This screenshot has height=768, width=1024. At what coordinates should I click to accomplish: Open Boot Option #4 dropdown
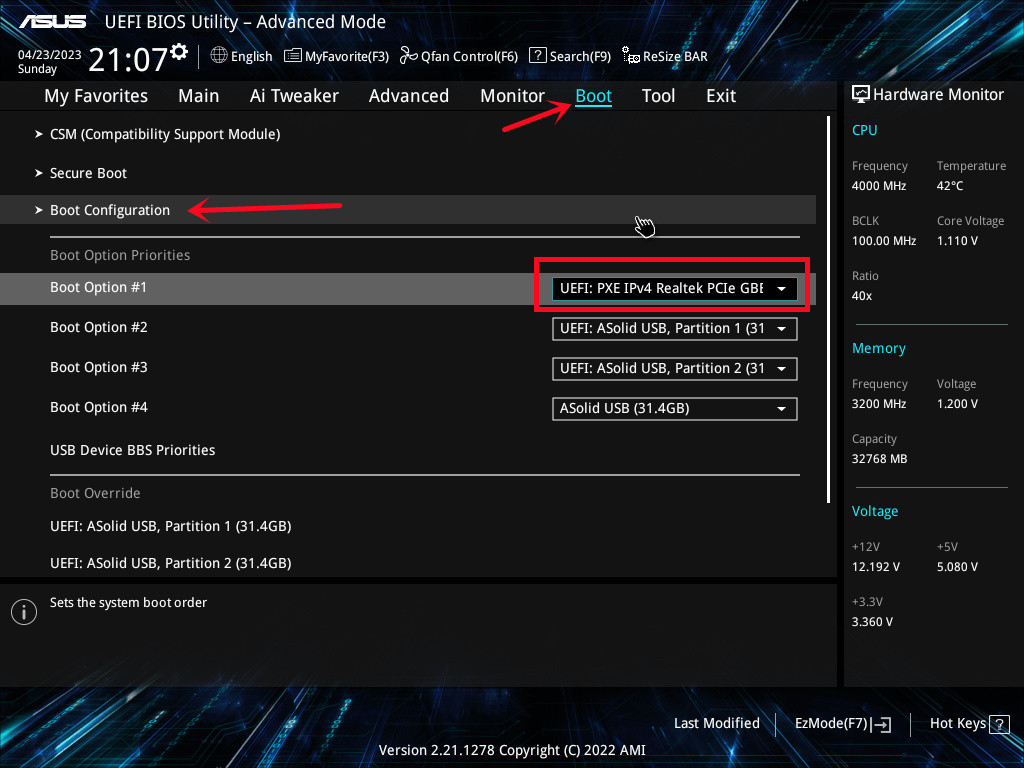click(x=675, y=409)
